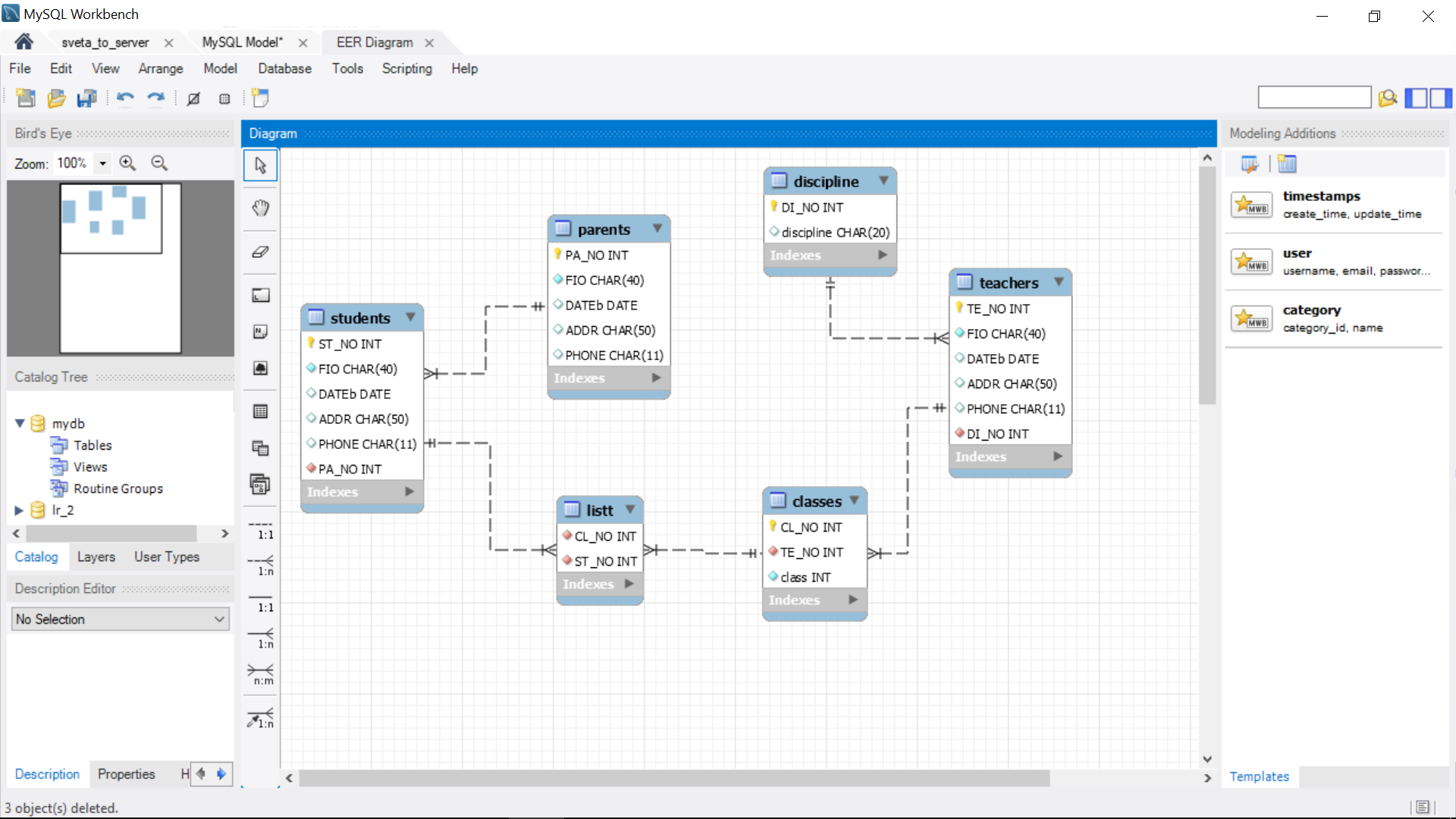Pick the n:m relationship tool
The height and width of the screenshot is (819, 1456).
tap(260, 674)
